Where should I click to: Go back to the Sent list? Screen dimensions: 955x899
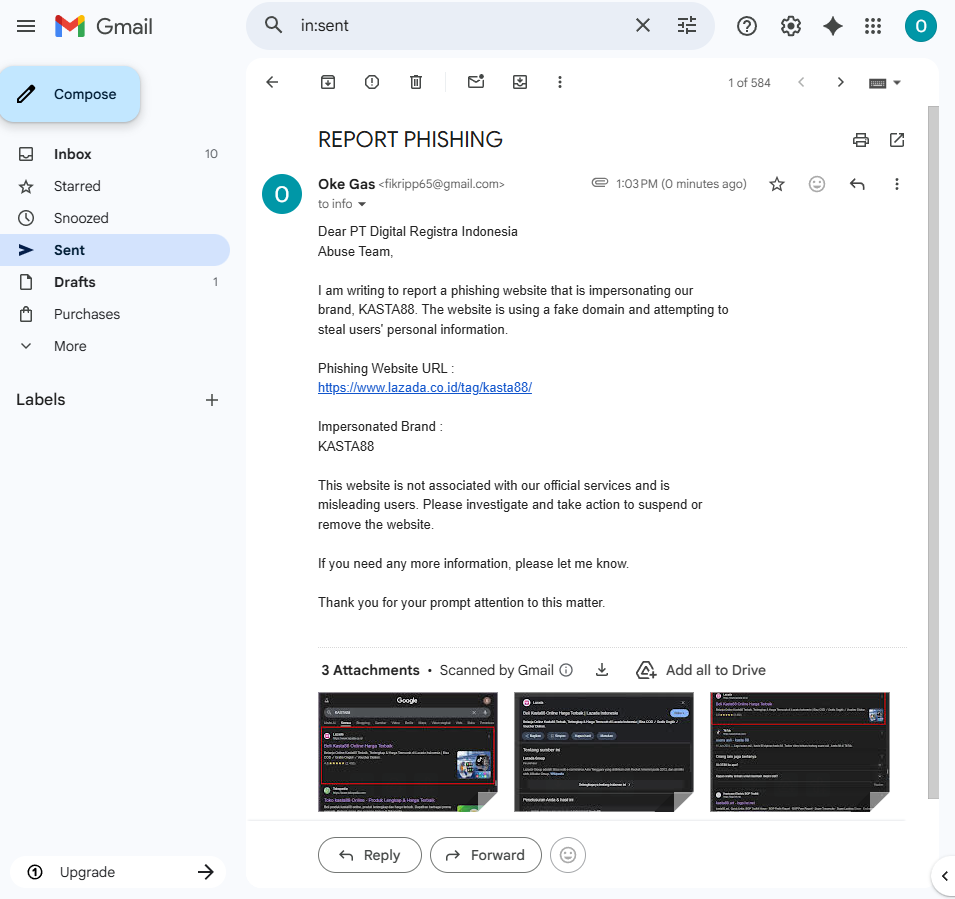(272, 82)
